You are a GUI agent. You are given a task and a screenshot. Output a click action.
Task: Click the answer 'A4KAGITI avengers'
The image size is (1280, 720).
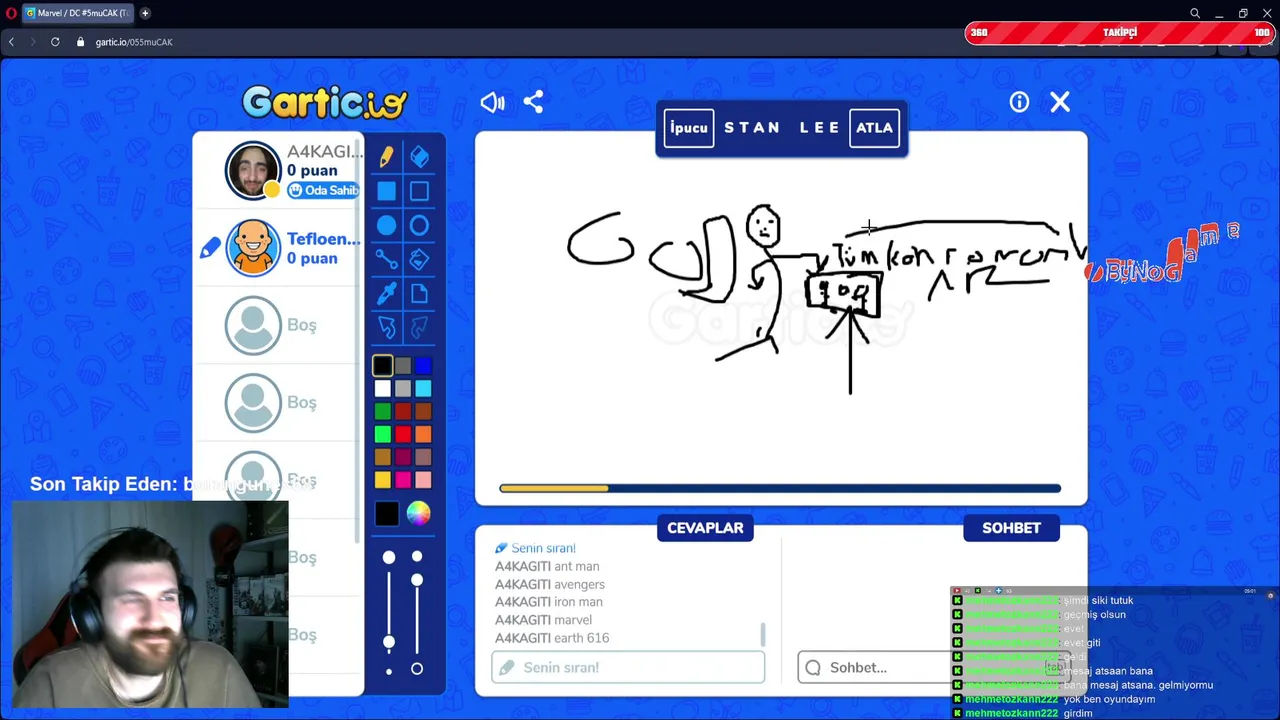tap(550, 584)
